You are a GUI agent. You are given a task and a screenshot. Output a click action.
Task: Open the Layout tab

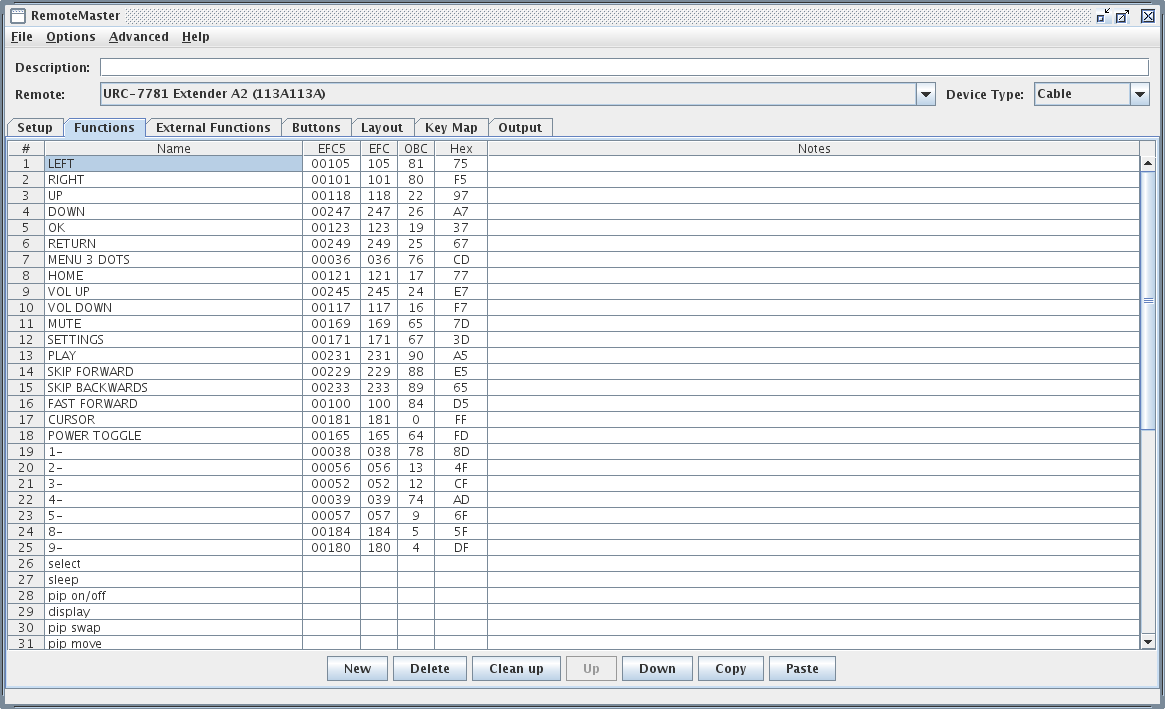point(381,128)
